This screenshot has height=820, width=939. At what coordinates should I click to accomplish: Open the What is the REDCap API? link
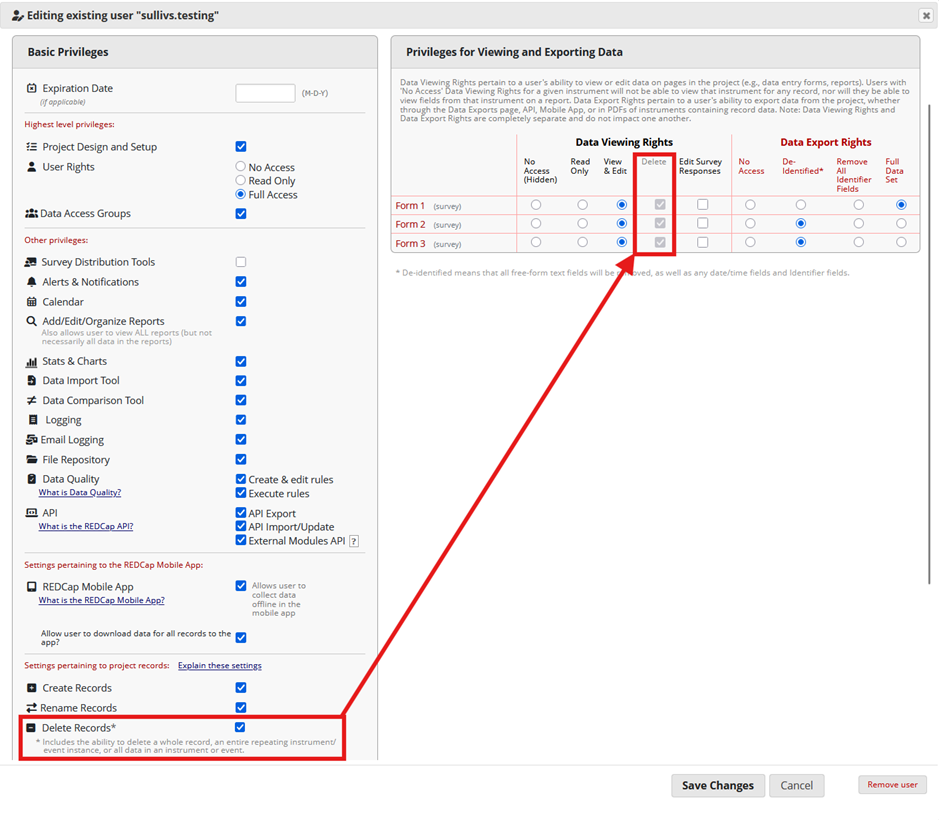pyautogui.click(x=86, y=526)
